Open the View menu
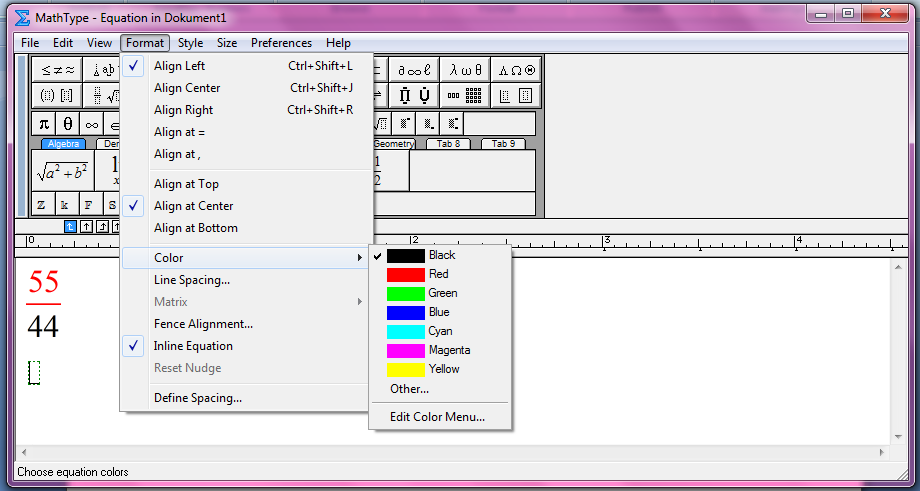The image size is (920, 491). click(x=99, y=43)
